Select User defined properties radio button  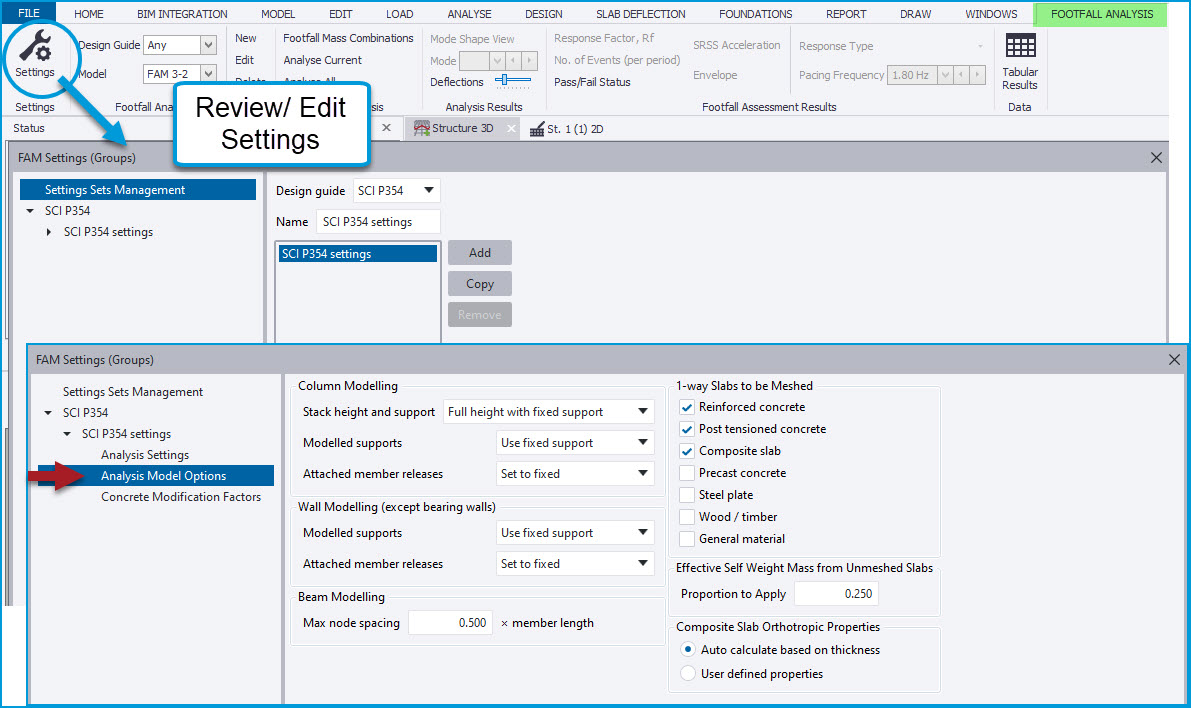coord(687,674)
